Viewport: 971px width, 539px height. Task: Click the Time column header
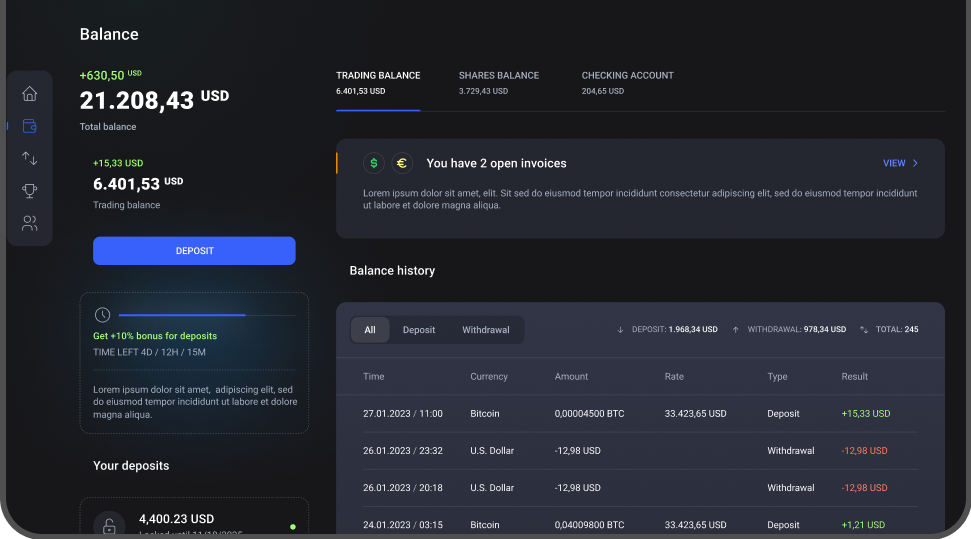373,376
